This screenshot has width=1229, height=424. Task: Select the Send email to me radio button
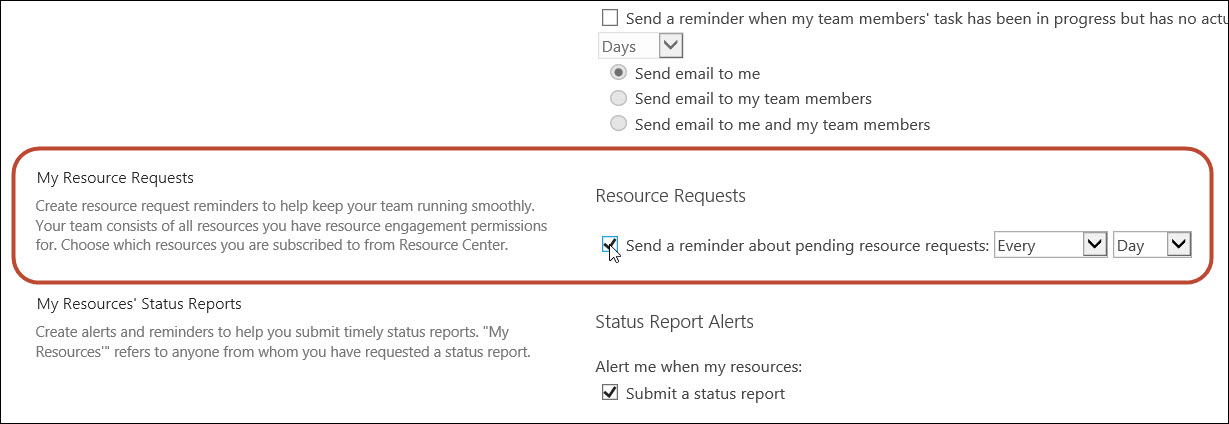(x=619, y=73)
